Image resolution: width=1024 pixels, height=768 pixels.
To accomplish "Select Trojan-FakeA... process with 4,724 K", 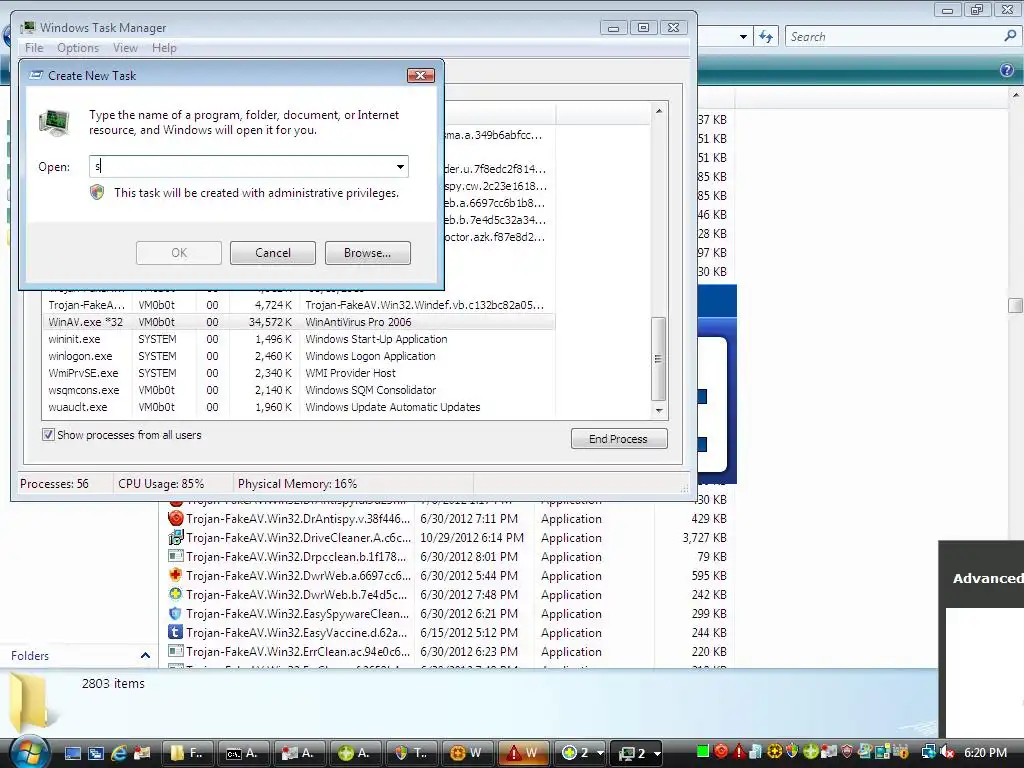I will click(x=298, y=305).
